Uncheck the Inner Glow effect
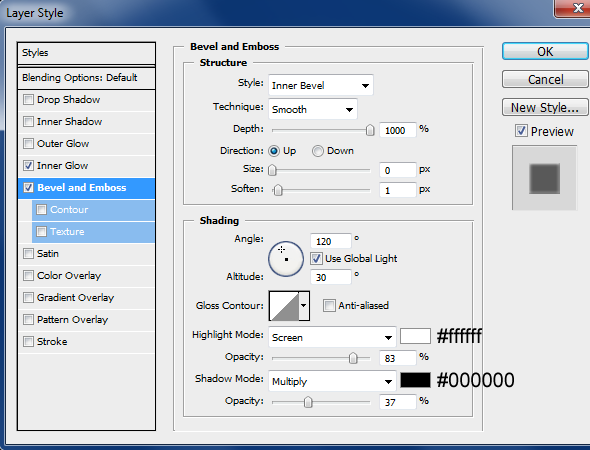590x450 pixels. click(28, 166)
